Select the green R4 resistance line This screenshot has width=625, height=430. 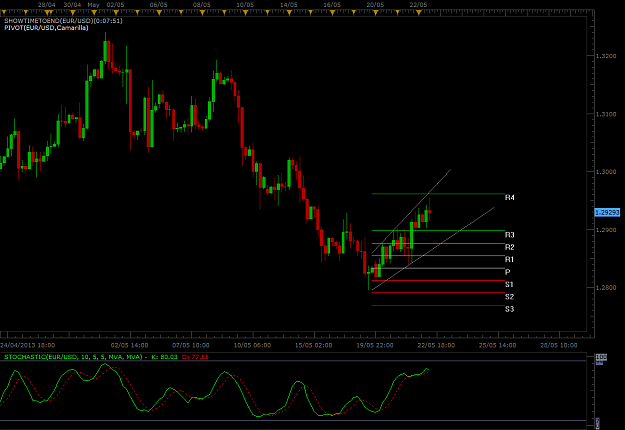coord(438,194)
